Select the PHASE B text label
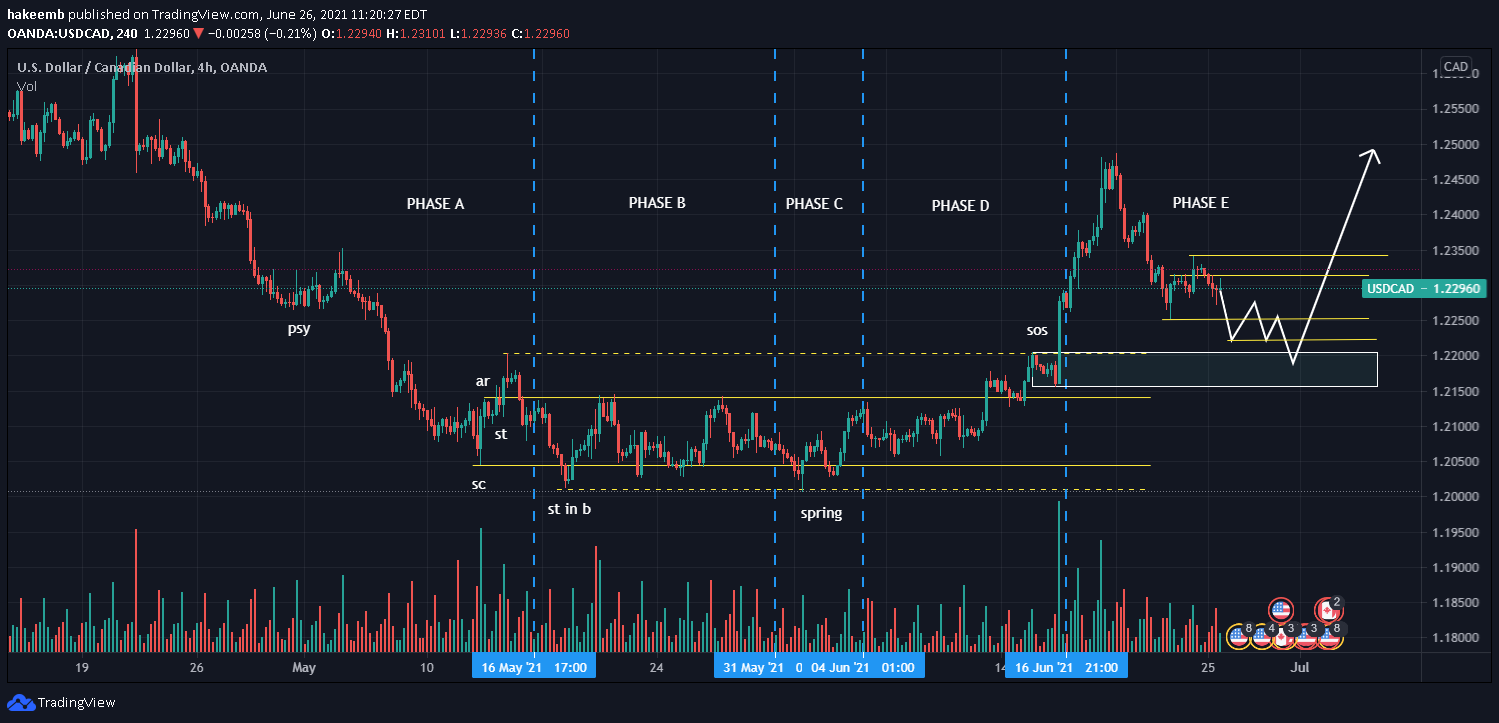 657,203
